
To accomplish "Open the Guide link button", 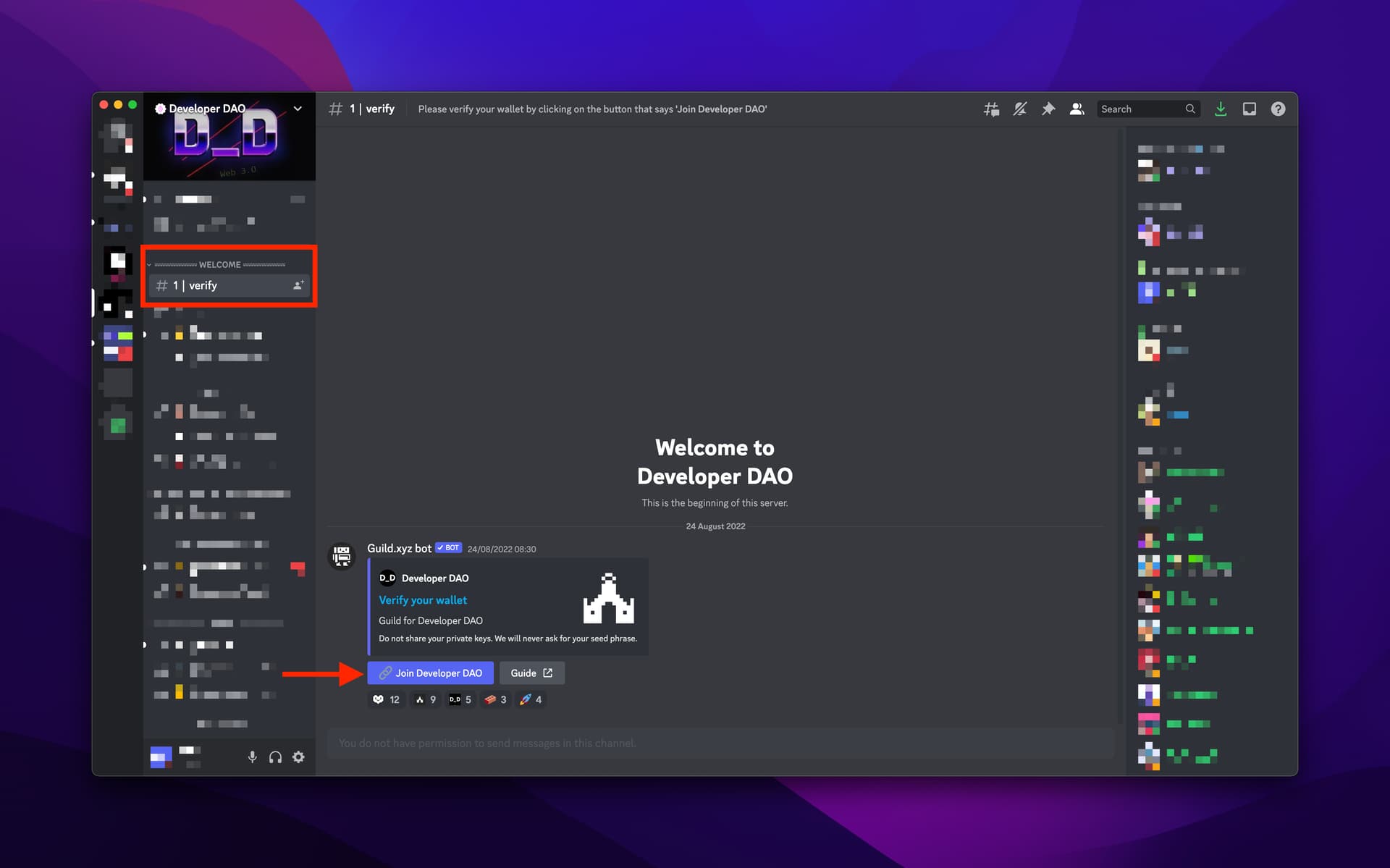I will click(531, 673).
